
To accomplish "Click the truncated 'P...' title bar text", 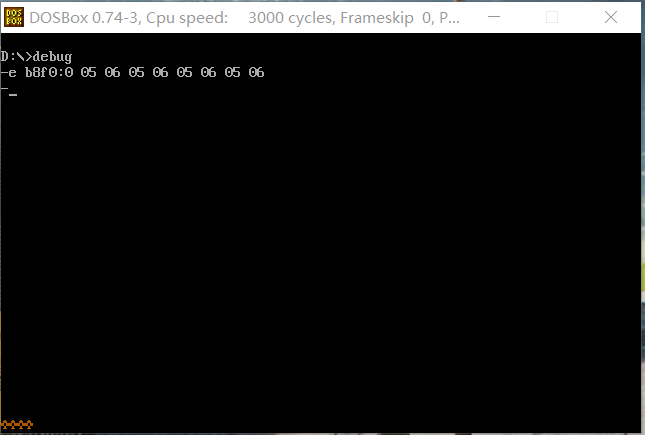I will point(450,18).
